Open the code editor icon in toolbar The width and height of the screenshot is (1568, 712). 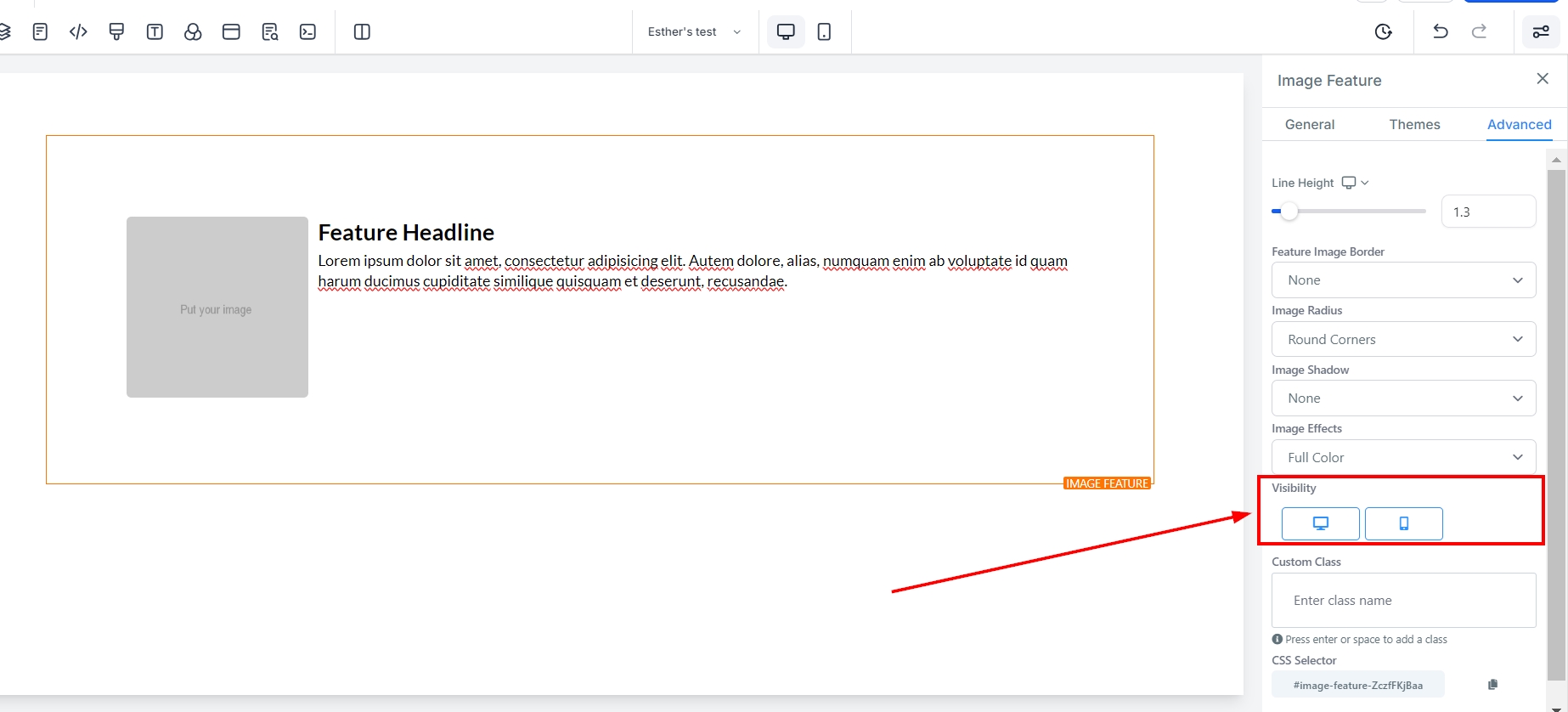[78, 32]
